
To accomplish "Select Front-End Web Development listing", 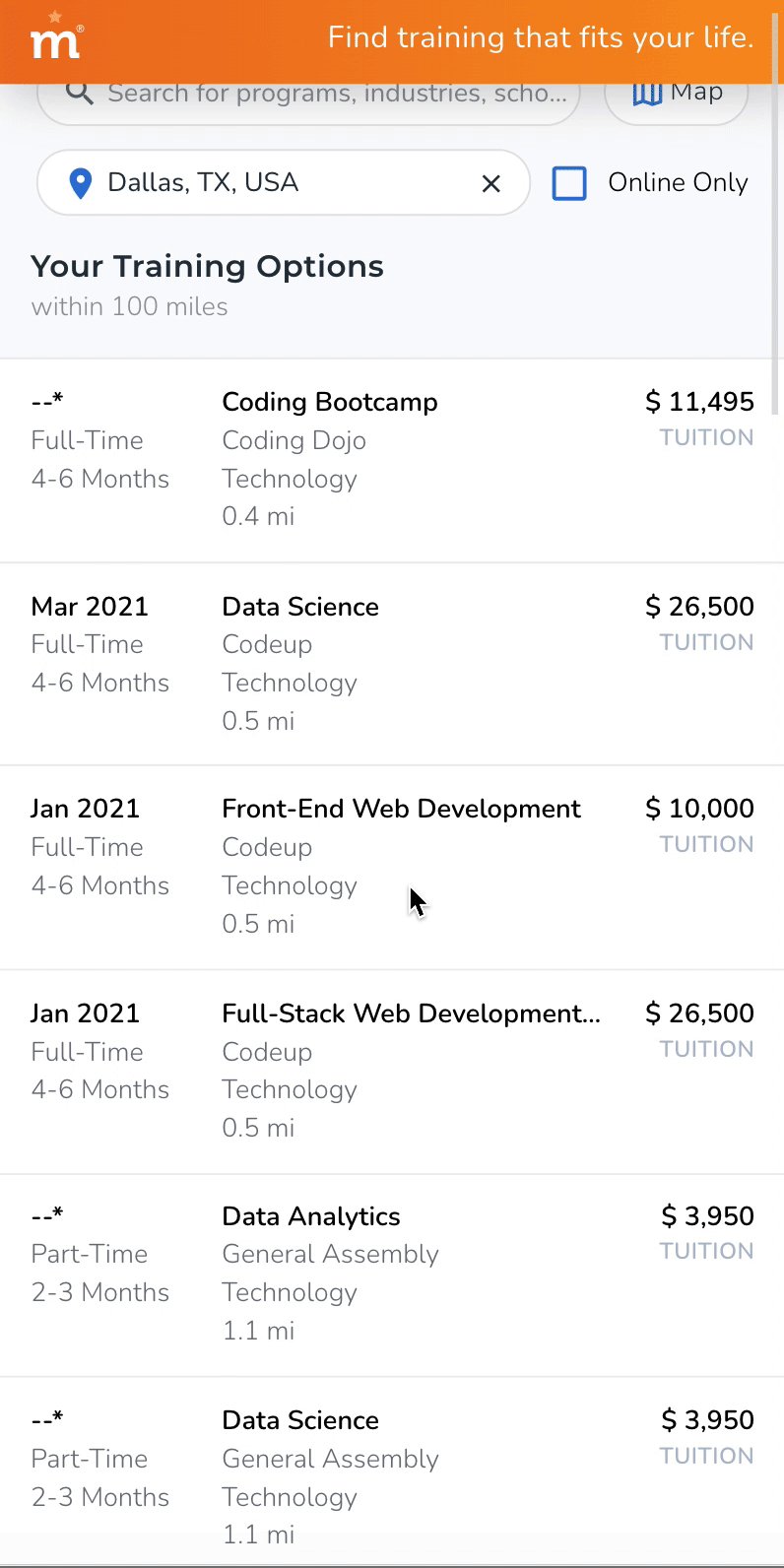I will 401,810.
